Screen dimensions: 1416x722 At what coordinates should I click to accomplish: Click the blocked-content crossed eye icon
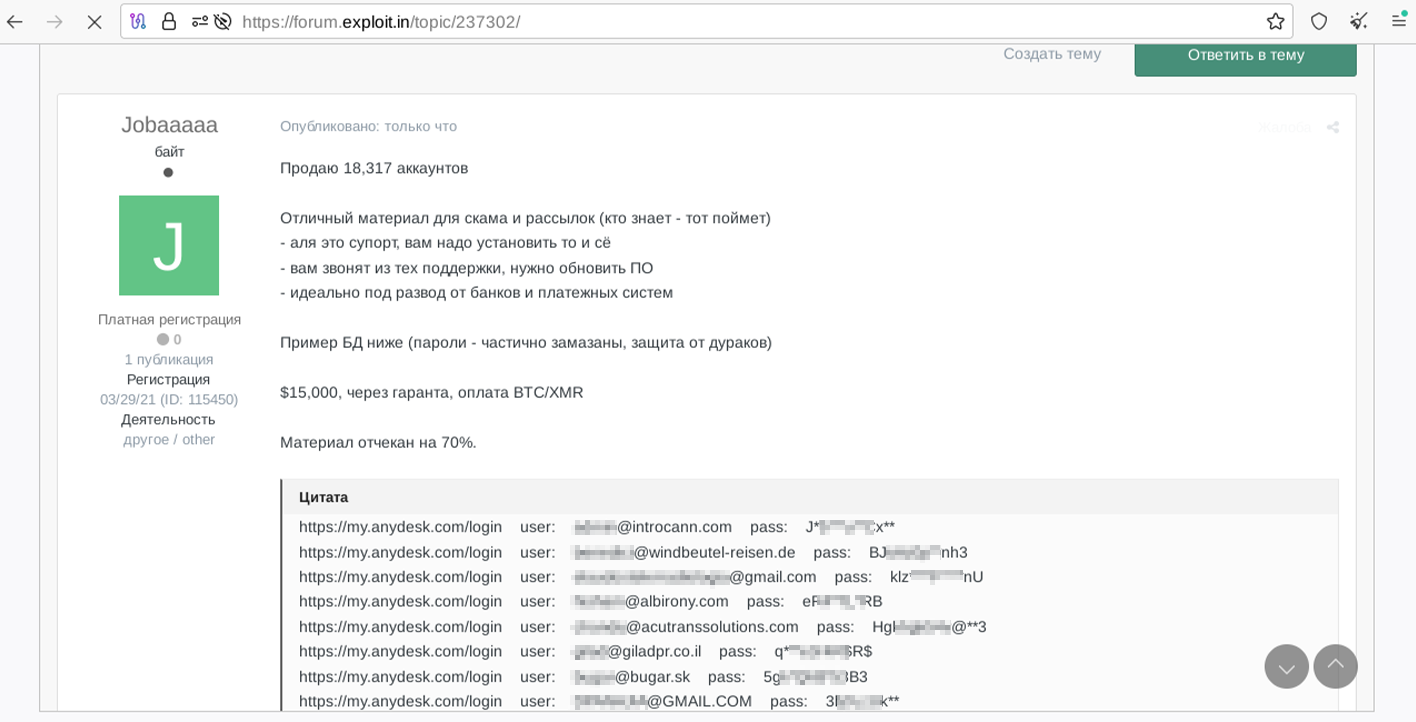221,20
